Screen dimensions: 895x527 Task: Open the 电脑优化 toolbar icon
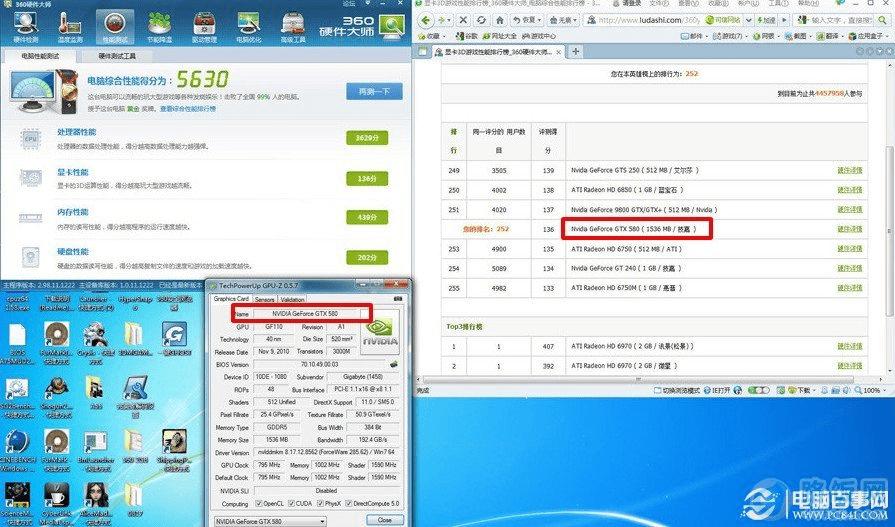pos(249,26)
